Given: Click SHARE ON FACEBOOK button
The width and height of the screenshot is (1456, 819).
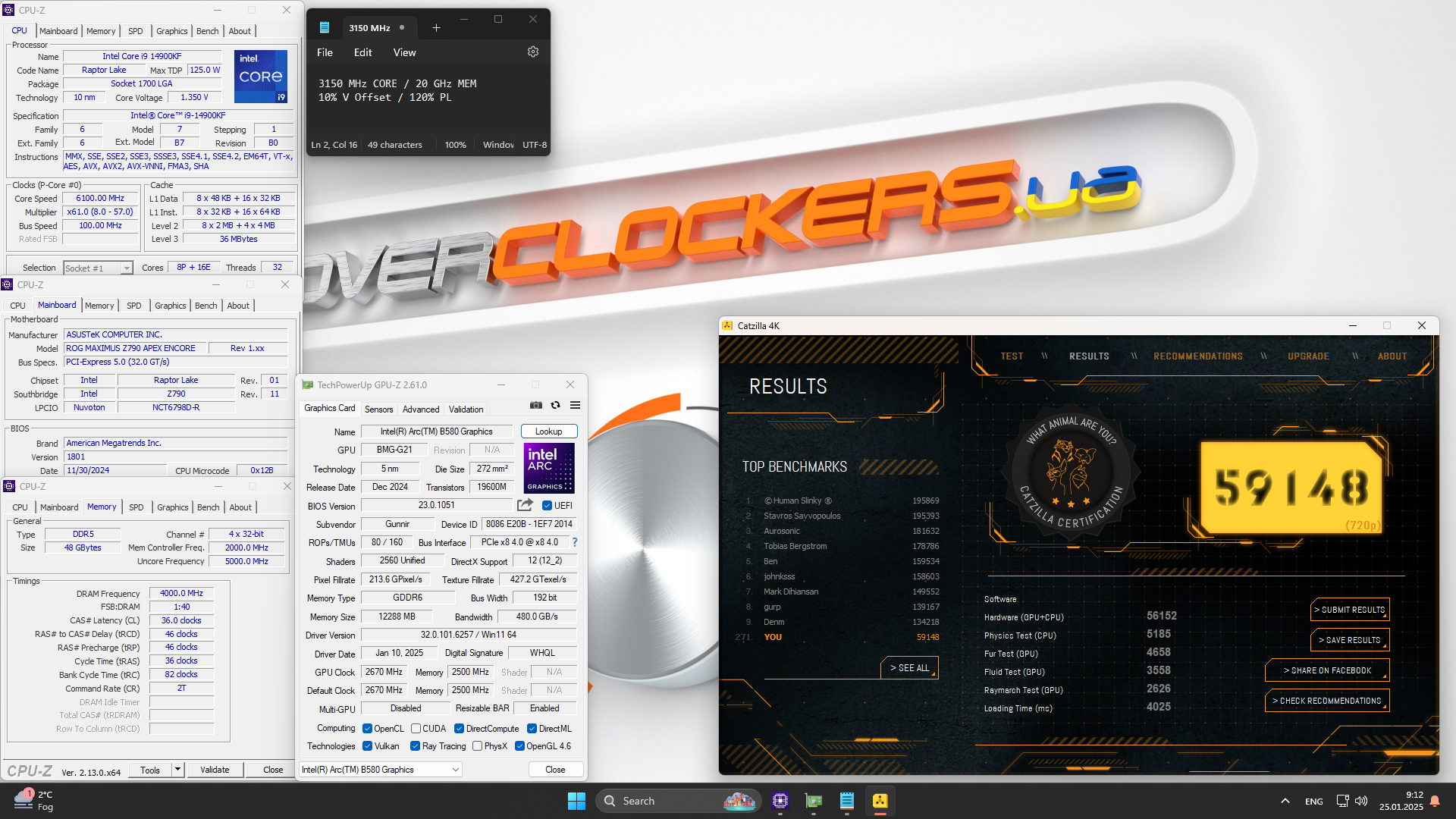Looking at the screenshot, I should coord(1327,670).
